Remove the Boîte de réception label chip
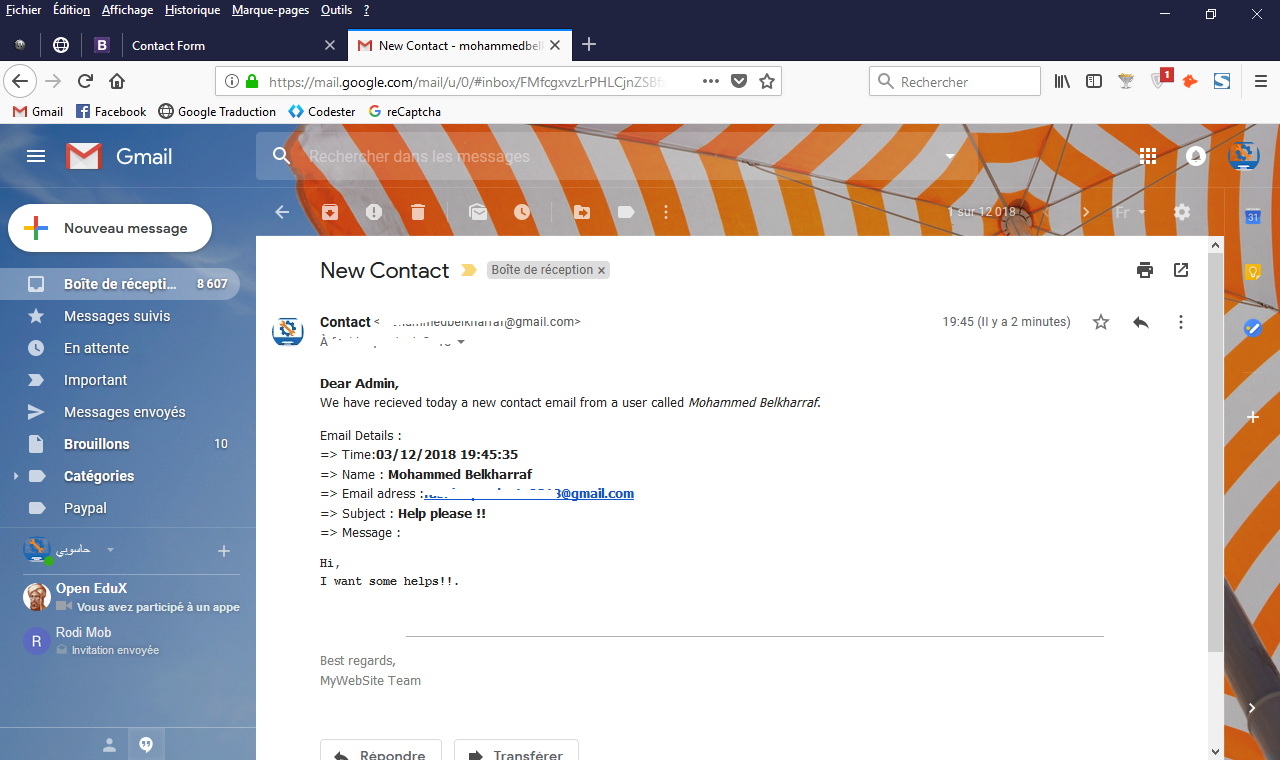The image size is (1280, 760). [x=601, y=271]
